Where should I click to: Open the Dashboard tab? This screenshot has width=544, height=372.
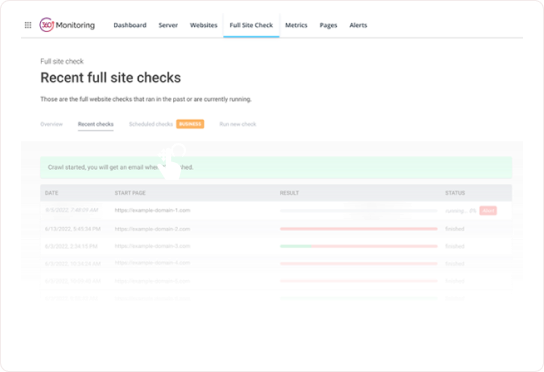[x=130, y=25]
